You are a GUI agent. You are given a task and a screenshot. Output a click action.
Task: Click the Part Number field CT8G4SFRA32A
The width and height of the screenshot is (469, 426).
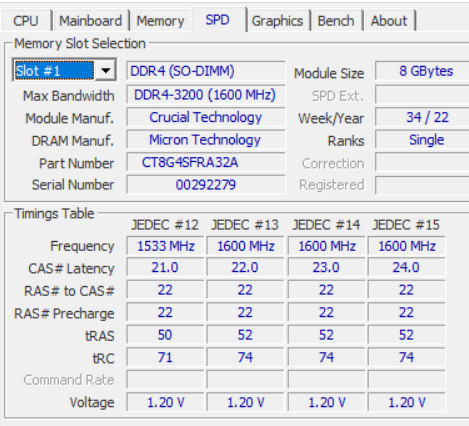[206, 163]
